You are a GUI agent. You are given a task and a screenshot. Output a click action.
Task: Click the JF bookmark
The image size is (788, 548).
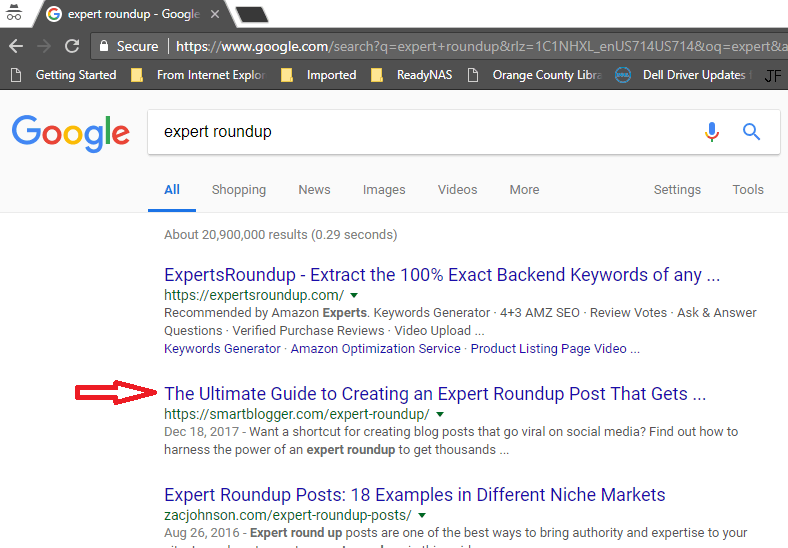coord(773,76)
